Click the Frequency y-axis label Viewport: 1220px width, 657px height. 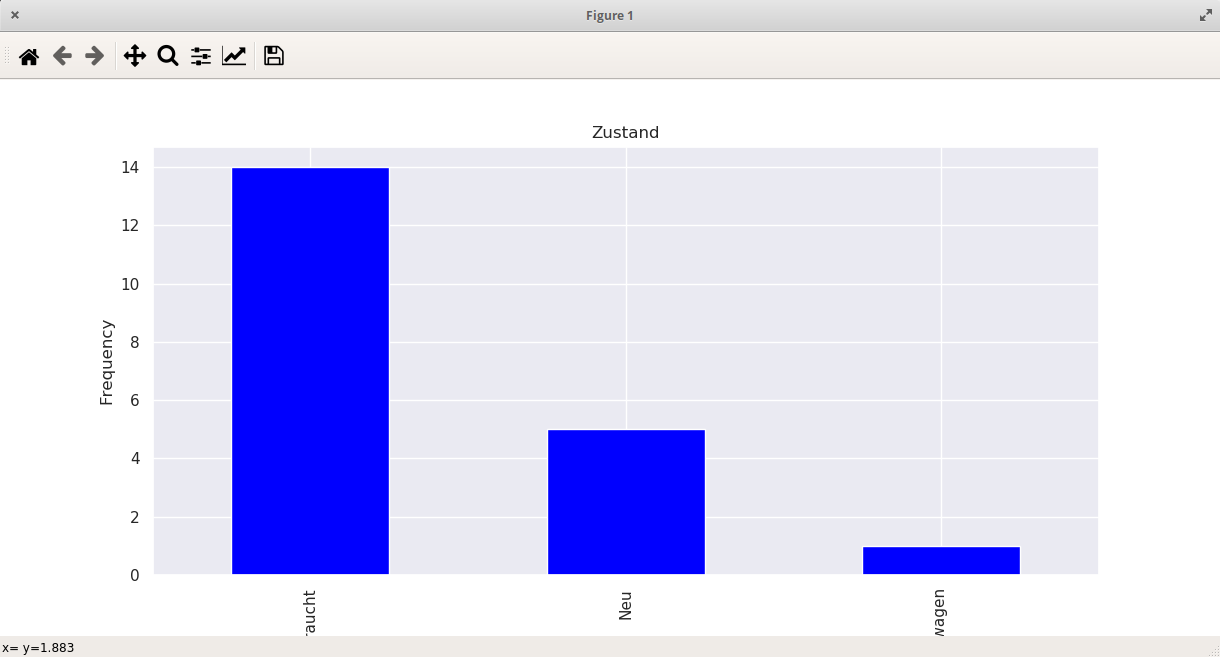click(x=107, y=362)
